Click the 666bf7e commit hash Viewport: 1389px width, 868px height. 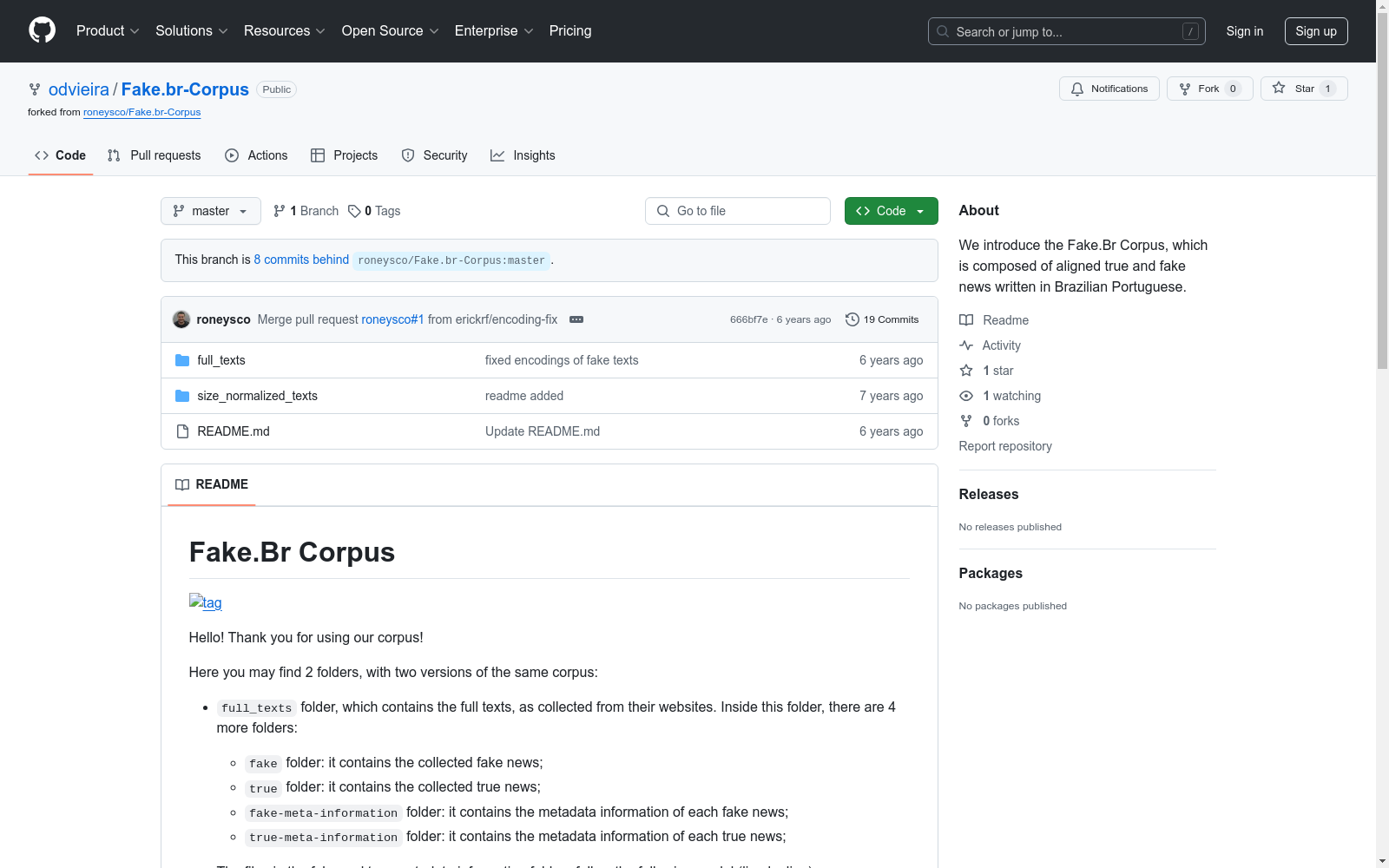749,319
